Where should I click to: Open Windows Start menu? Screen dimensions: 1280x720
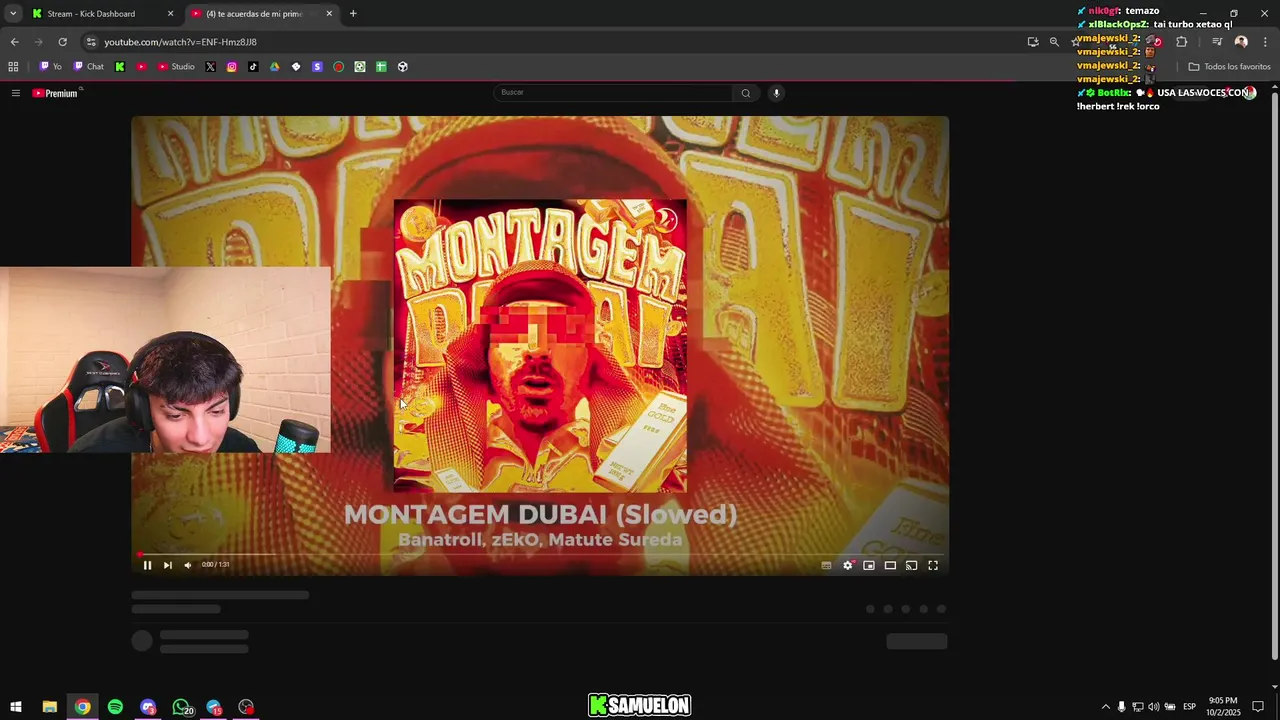pos(16,707)
